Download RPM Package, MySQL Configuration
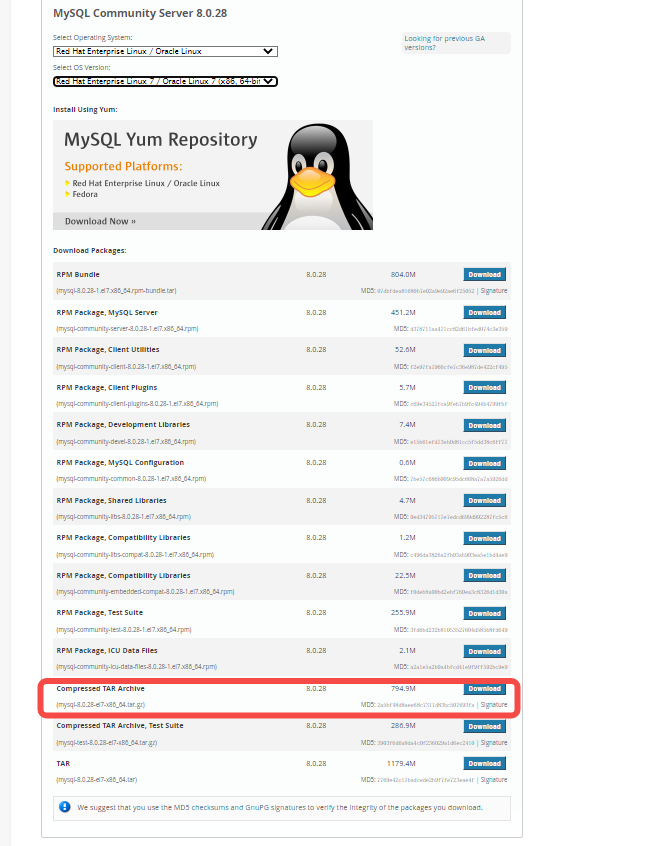Screen dimensions: 655x846 click(x=485, y=463)
